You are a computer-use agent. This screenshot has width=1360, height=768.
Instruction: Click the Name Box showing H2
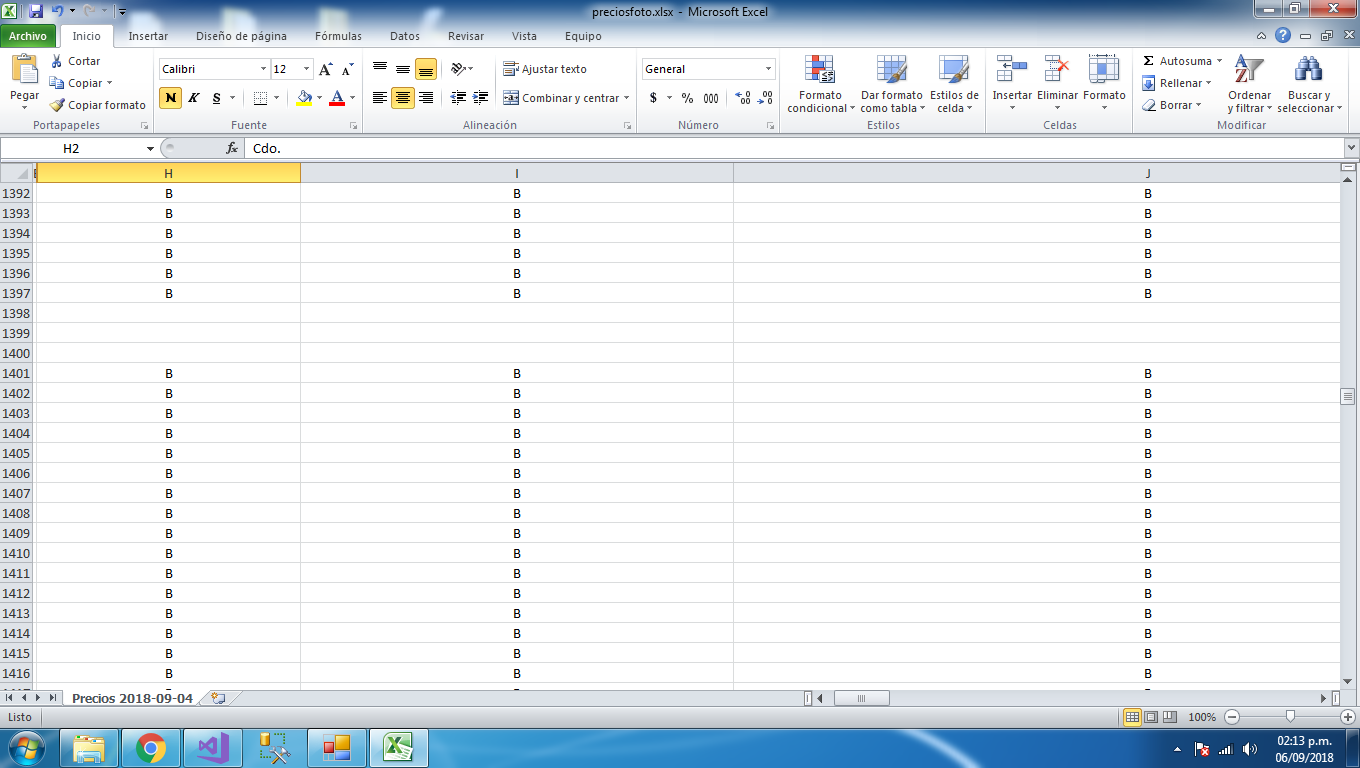71,148
